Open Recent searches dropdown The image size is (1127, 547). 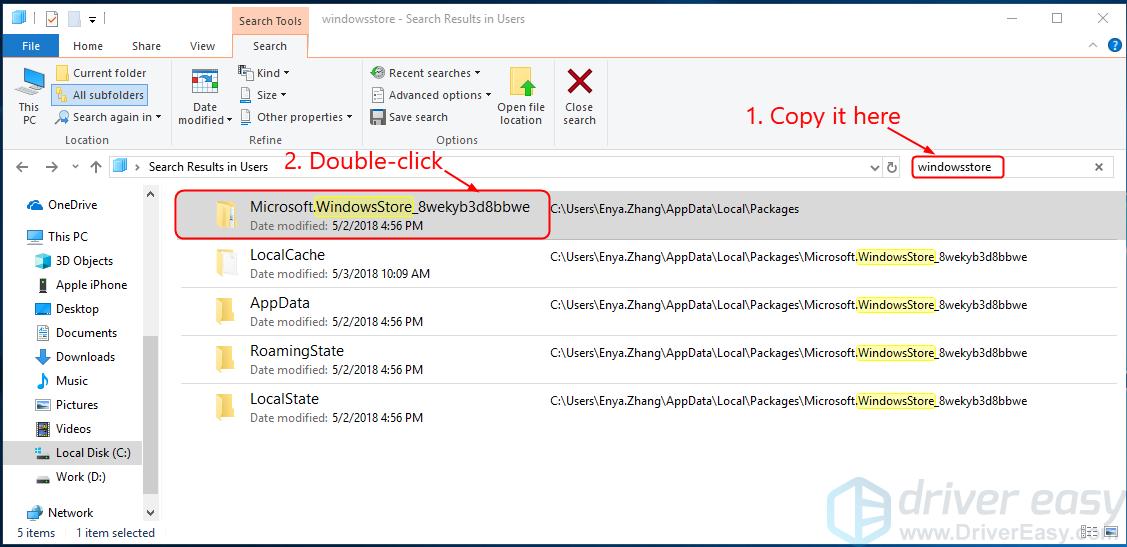(426, 73)
